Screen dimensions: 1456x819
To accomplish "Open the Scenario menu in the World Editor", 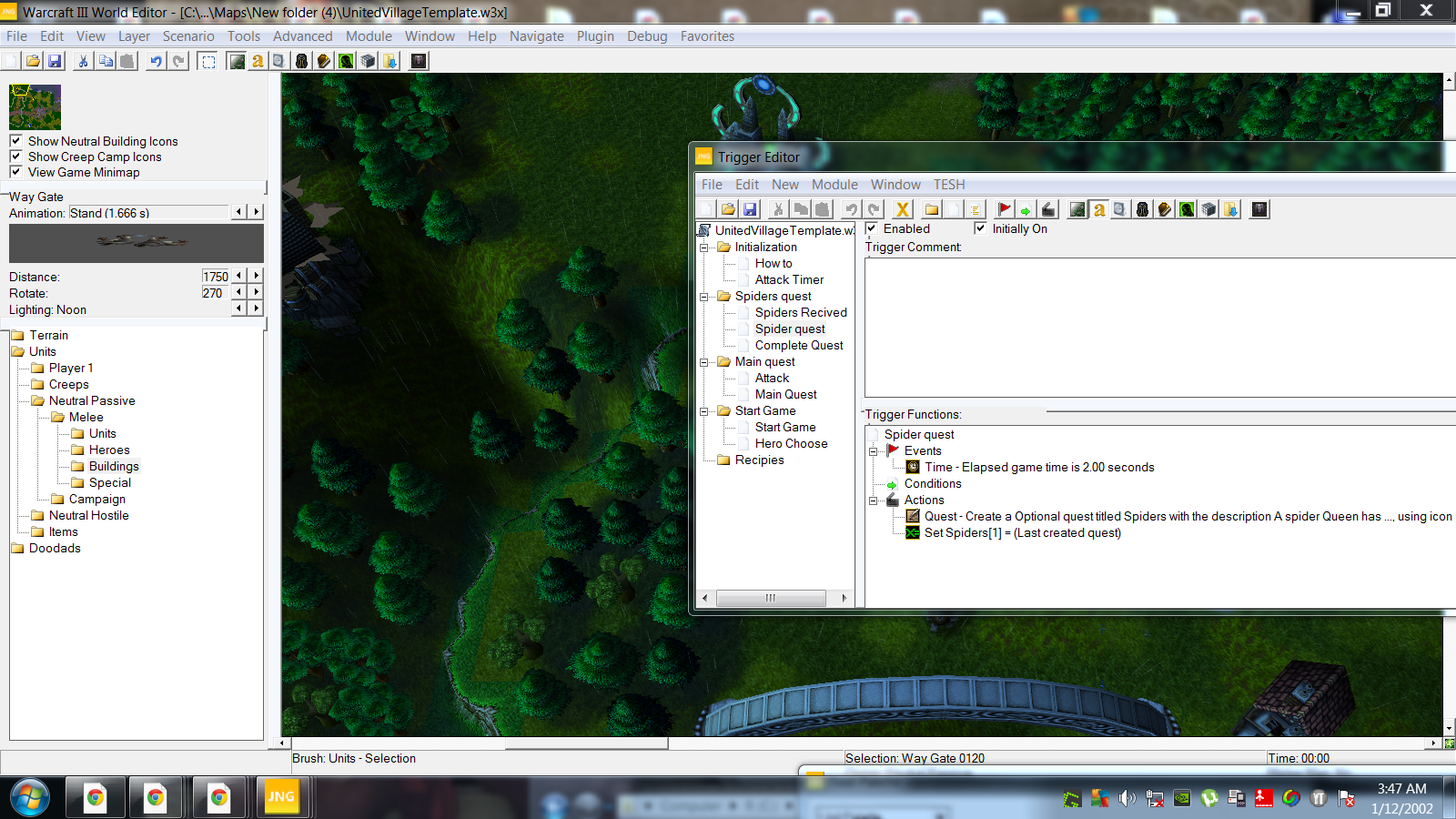I will pos(188,36).
